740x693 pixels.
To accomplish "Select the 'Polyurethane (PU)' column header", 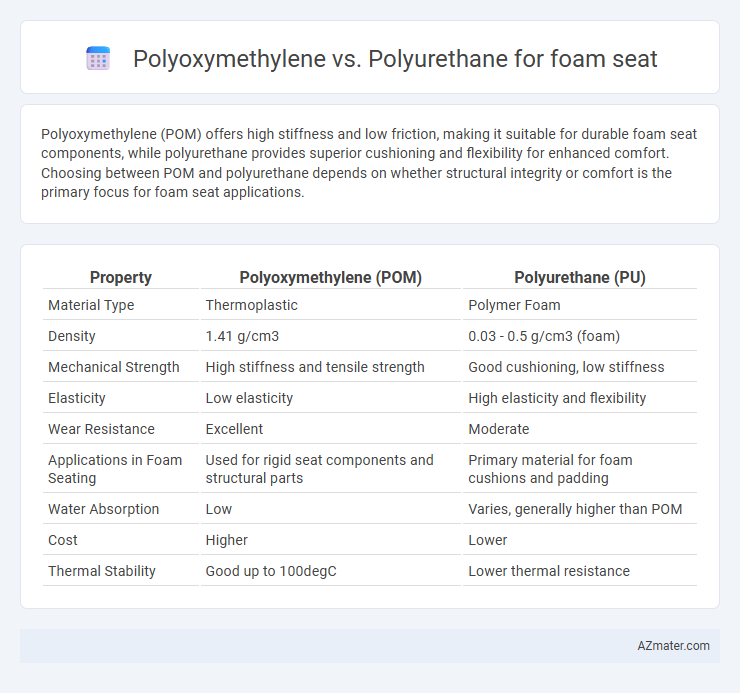I will pyautogui.click(x=580, y=277).
